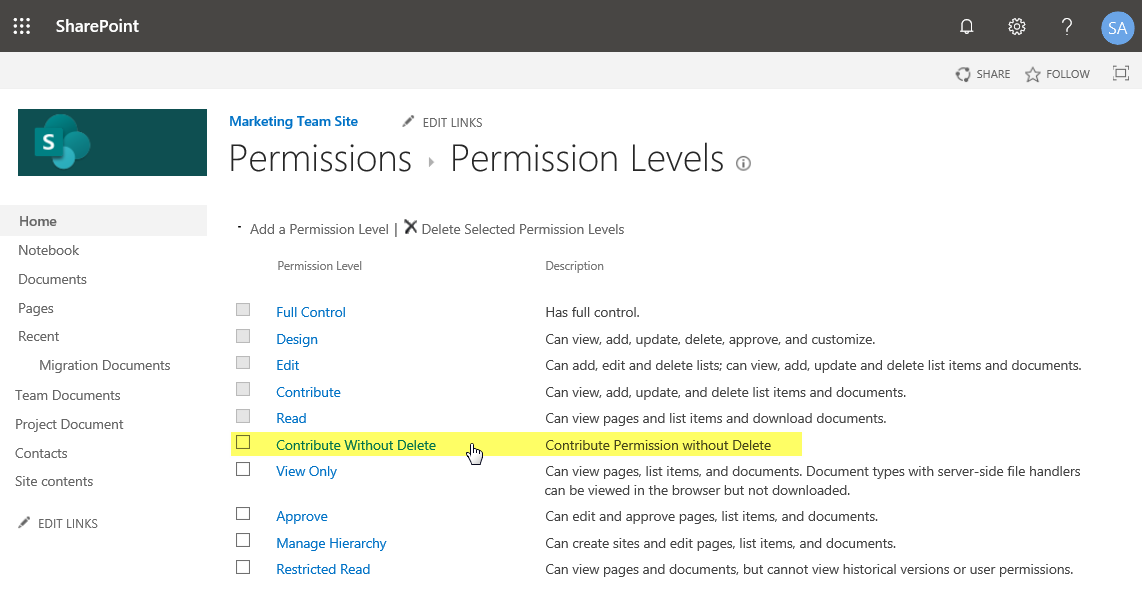Select the View Only checkbox
Viewport: 1142px width, 600px height.
tap(243, 469)
